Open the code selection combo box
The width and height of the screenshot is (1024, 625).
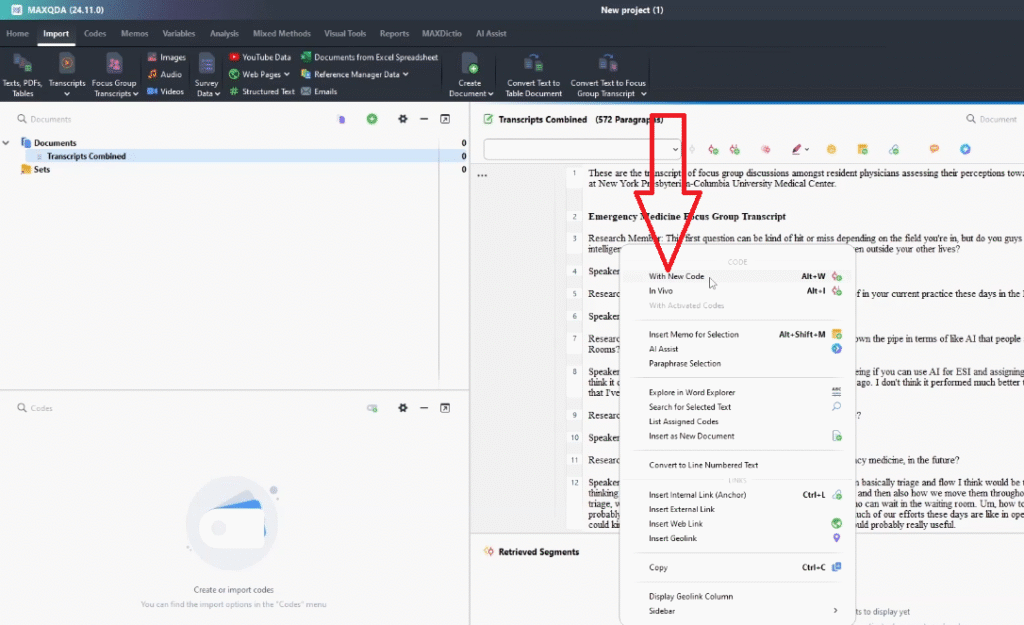pos(582,149)
